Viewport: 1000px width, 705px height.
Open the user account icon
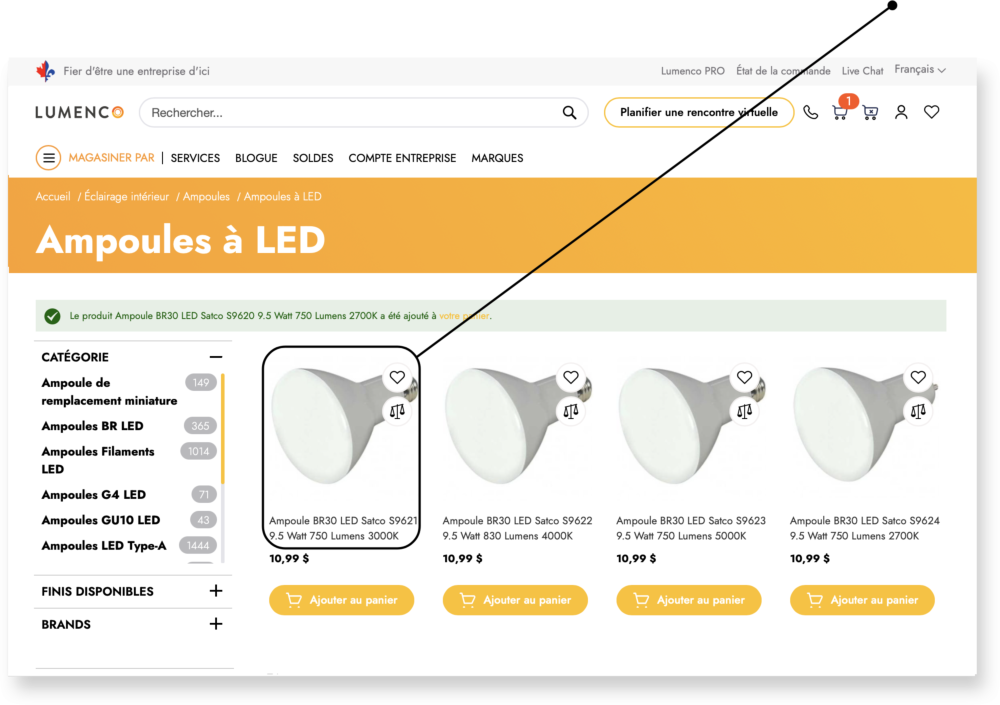[901, 113]
